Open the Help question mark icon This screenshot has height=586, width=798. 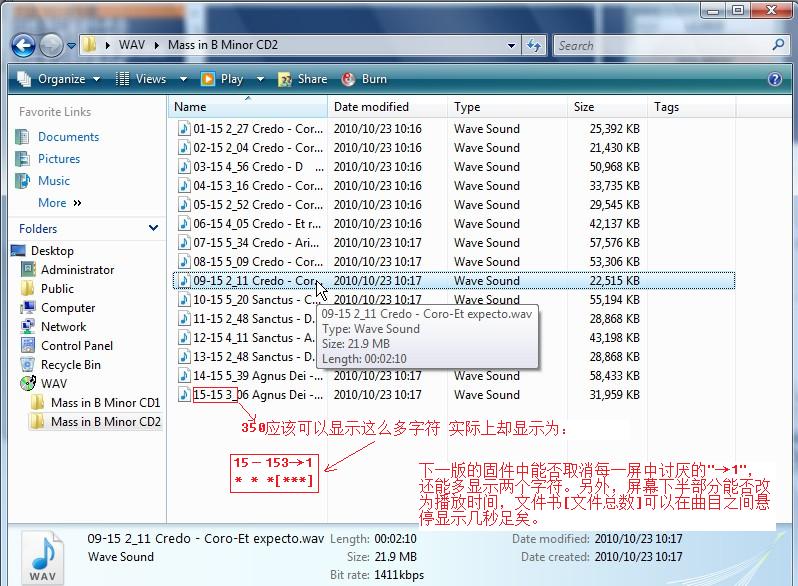[x=775, y=79]
